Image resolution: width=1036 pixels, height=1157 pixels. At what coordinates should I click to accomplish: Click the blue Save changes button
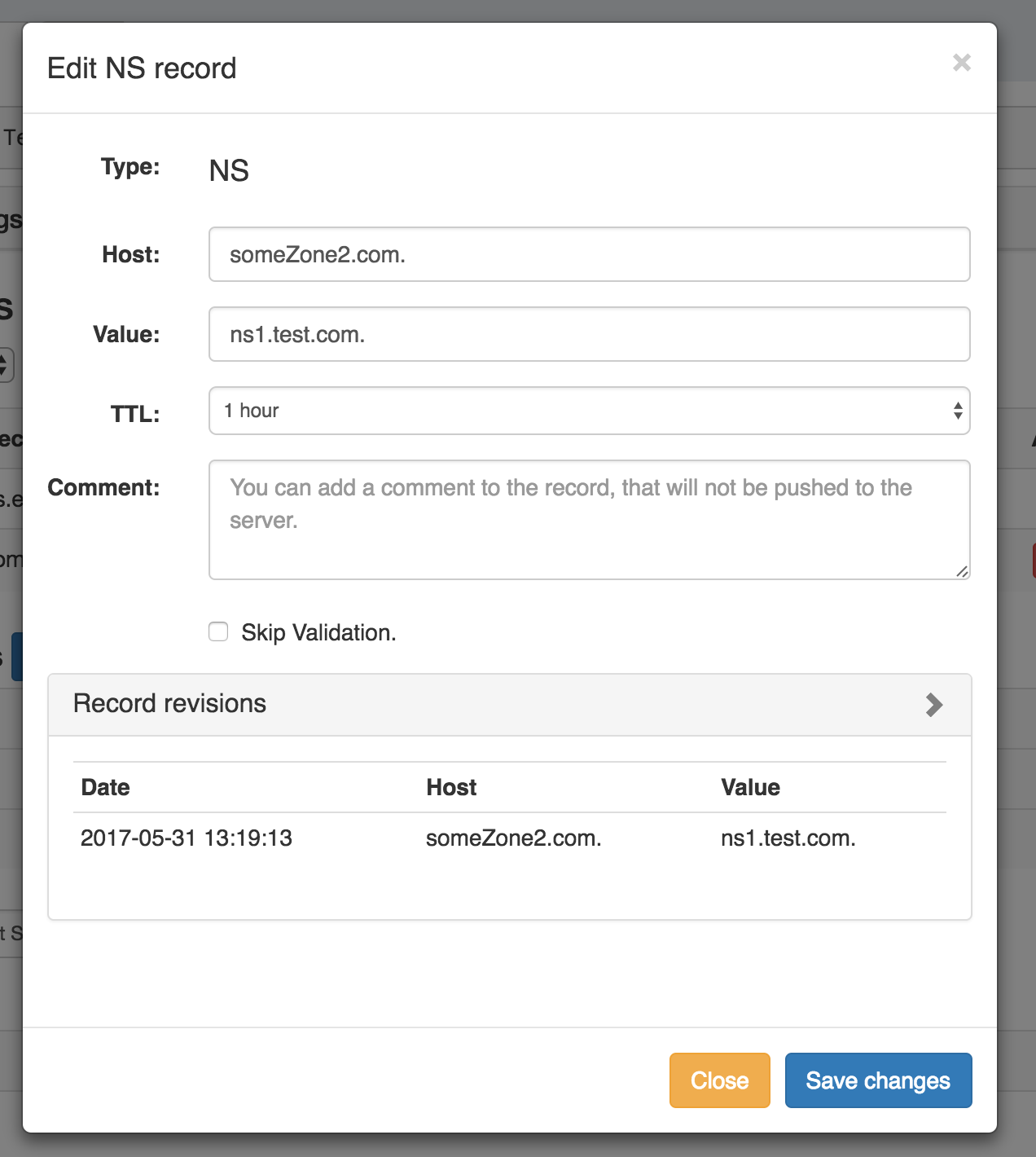[878, 1080]
